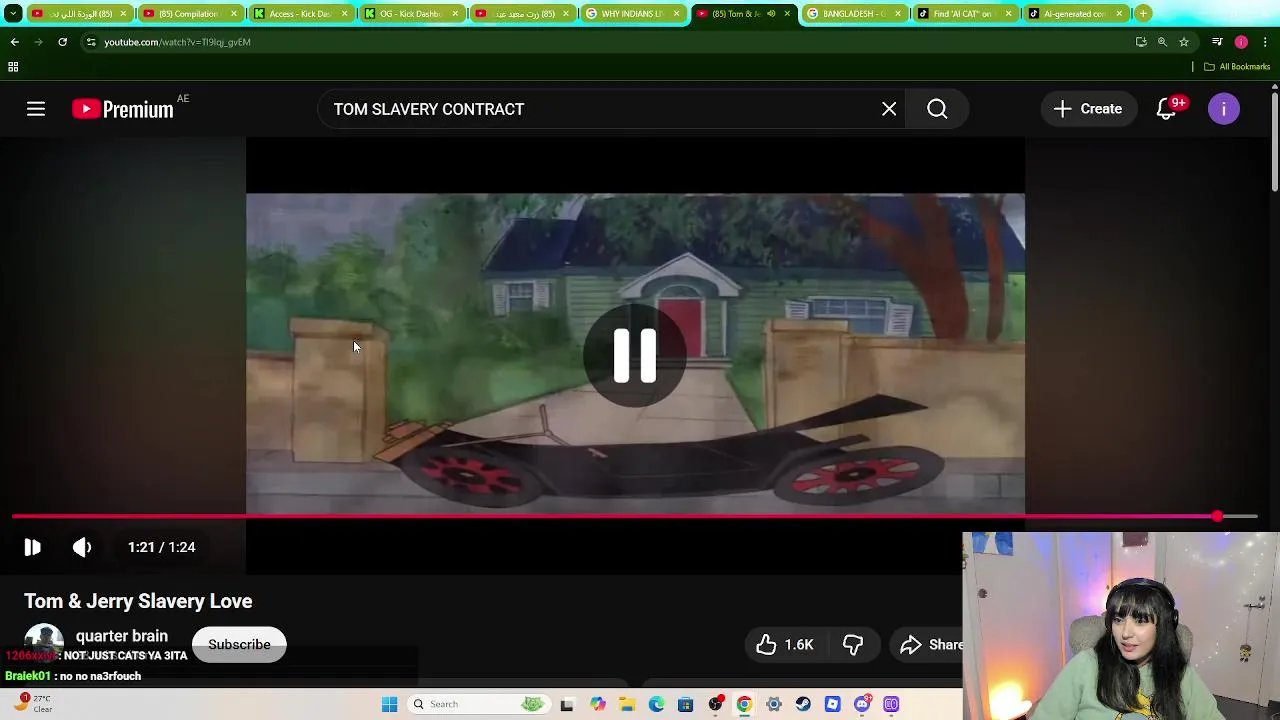Switch to Access - Kick Dashboard tab
The width and height of the screenshot is (1280, 720).
pos(299,14)
